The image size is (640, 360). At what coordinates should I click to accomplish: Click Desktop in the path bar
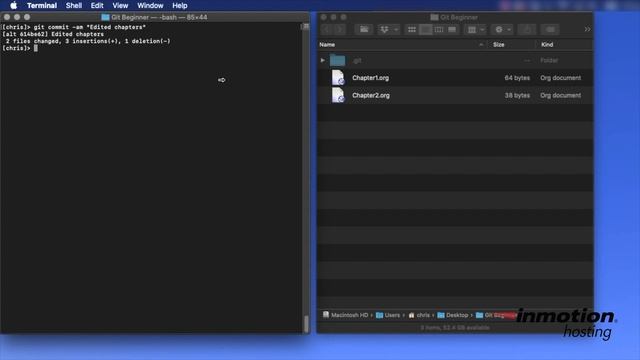click(453, 315)
